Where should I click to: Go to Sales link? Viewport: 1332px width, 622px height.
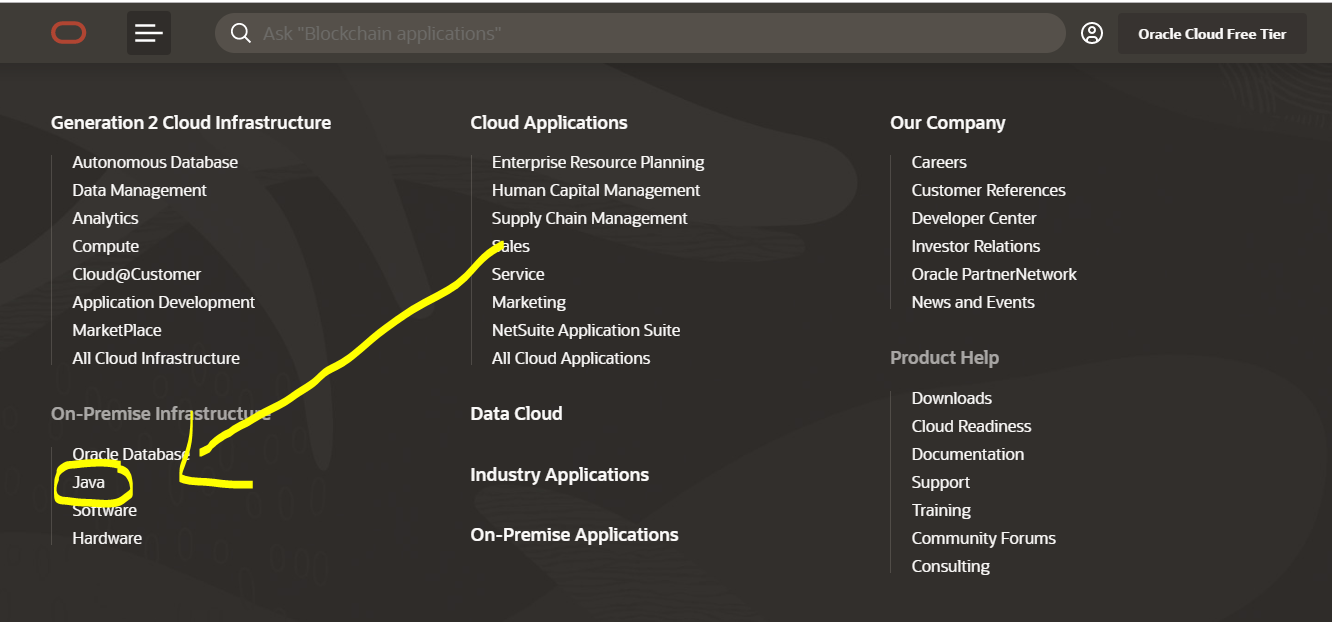pyautogui.click(x=511, y=246)
